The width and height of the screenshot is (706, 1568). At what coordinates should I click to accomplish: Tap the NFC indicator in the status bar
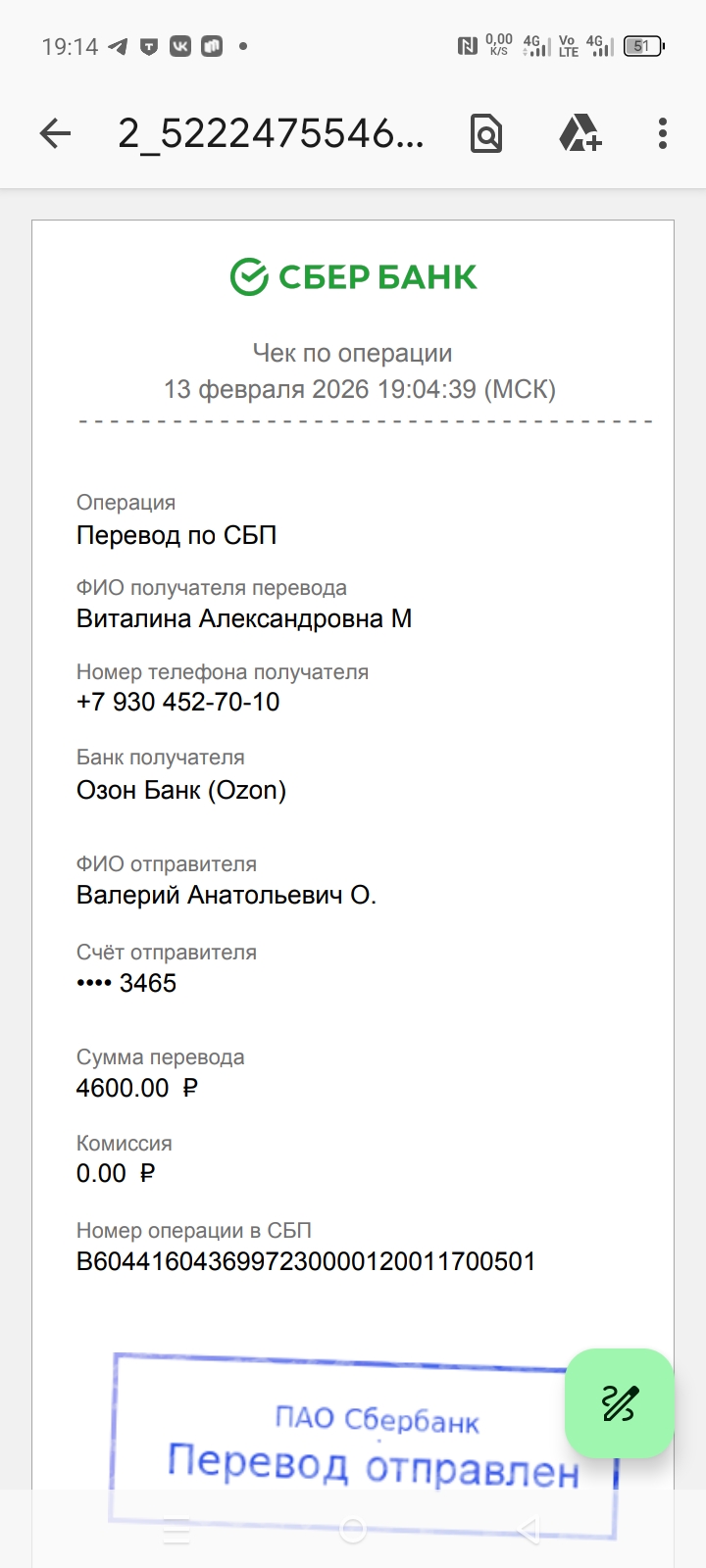(467, 45)
